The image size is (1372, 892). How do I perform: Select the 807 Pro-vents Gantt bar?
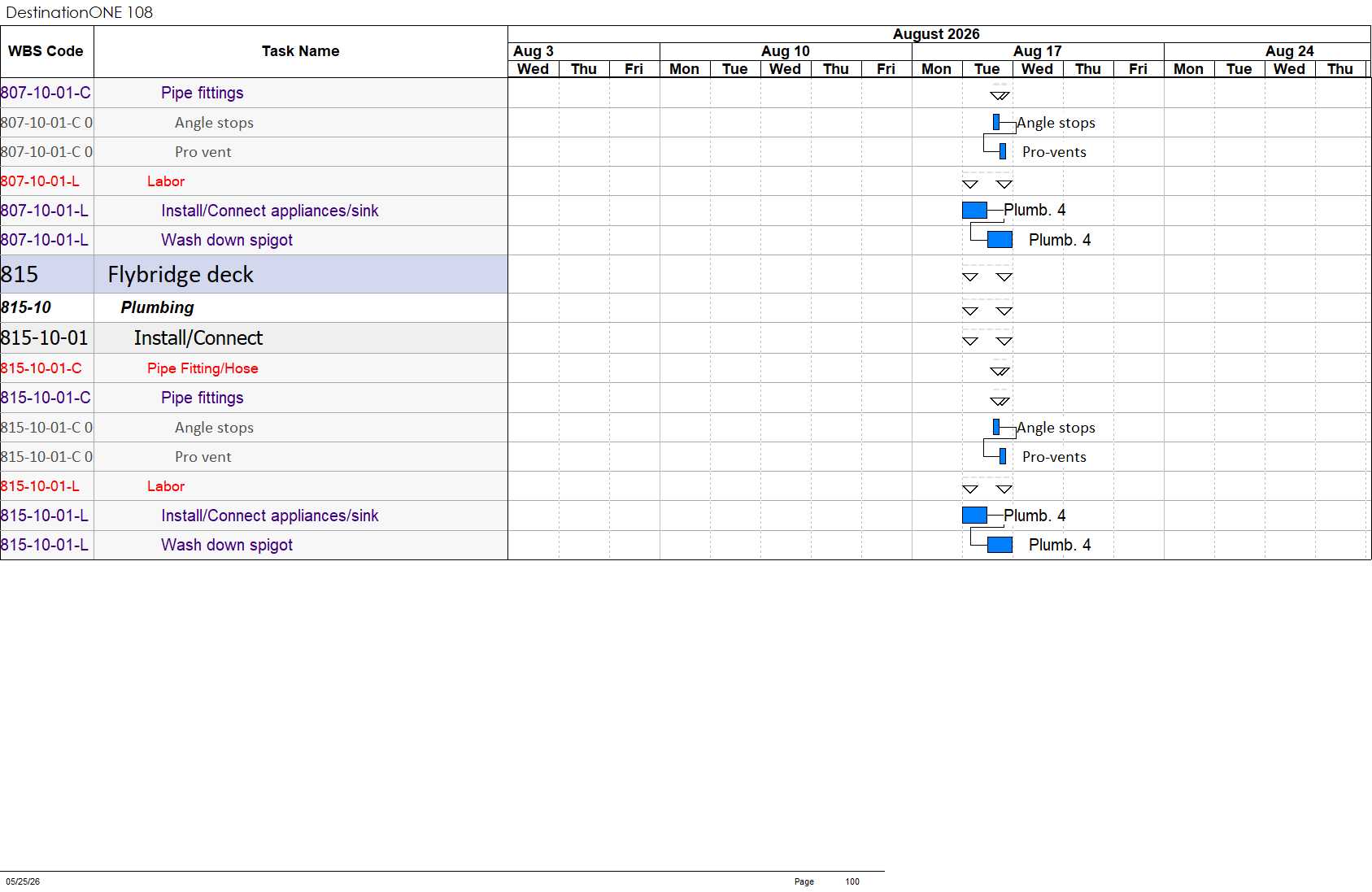coord(1003,151)
